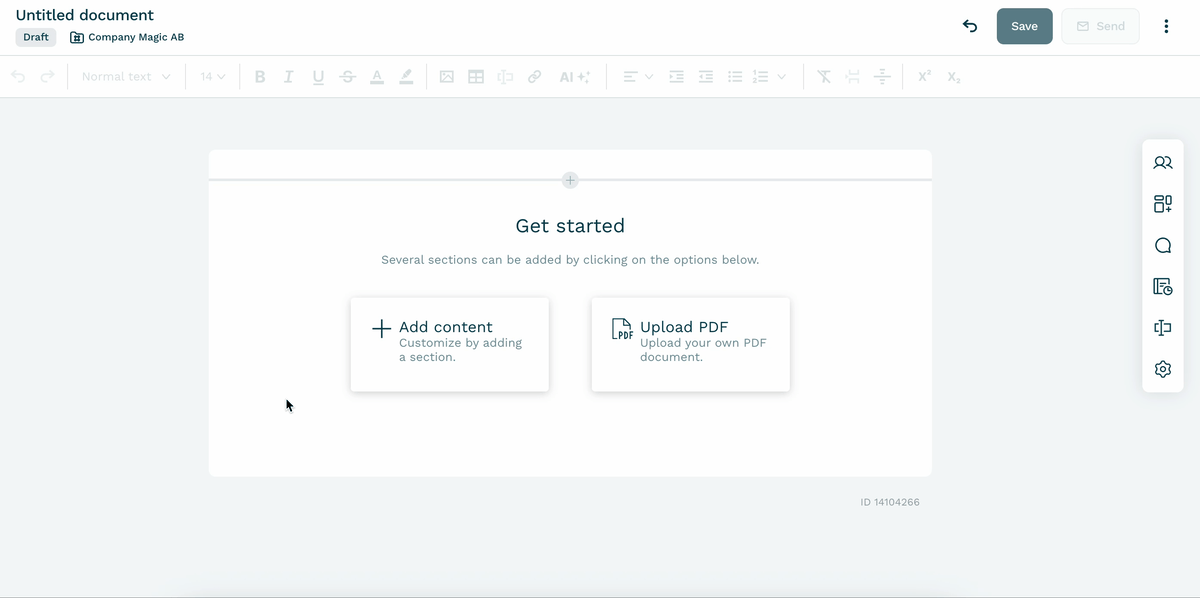
Task: Click the document ID 14104266 text
Action: (x=890, y=502)
